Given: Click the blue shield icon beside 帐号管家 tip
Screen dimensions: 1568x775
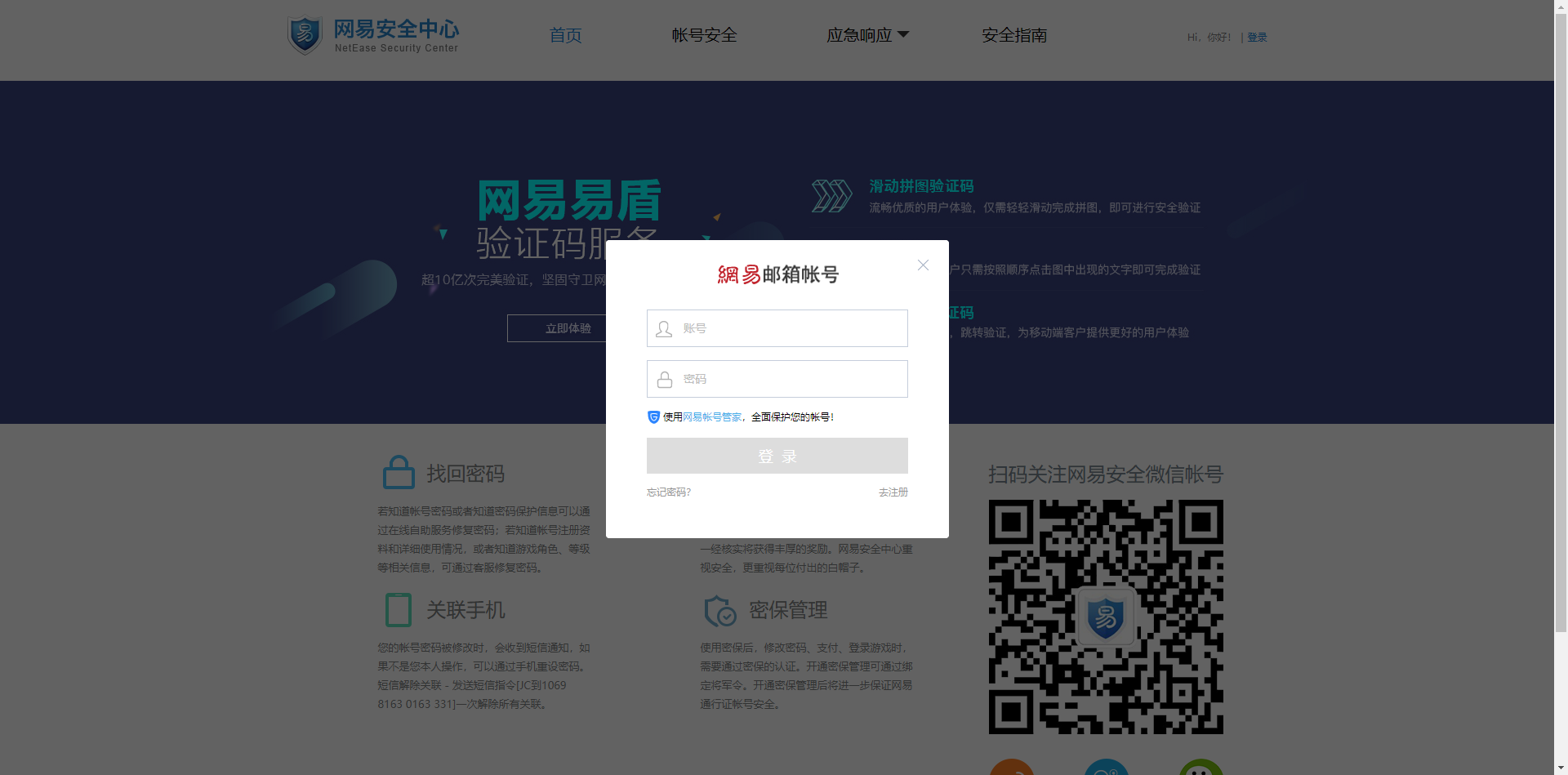Looking at the screenshot, I should [x=653, y=417].
